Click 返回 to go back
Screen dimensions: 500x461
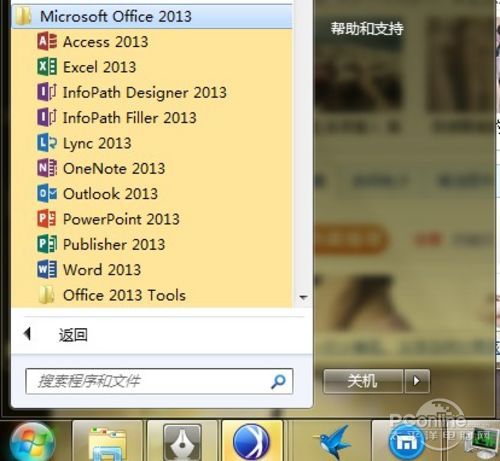point(73,335)
